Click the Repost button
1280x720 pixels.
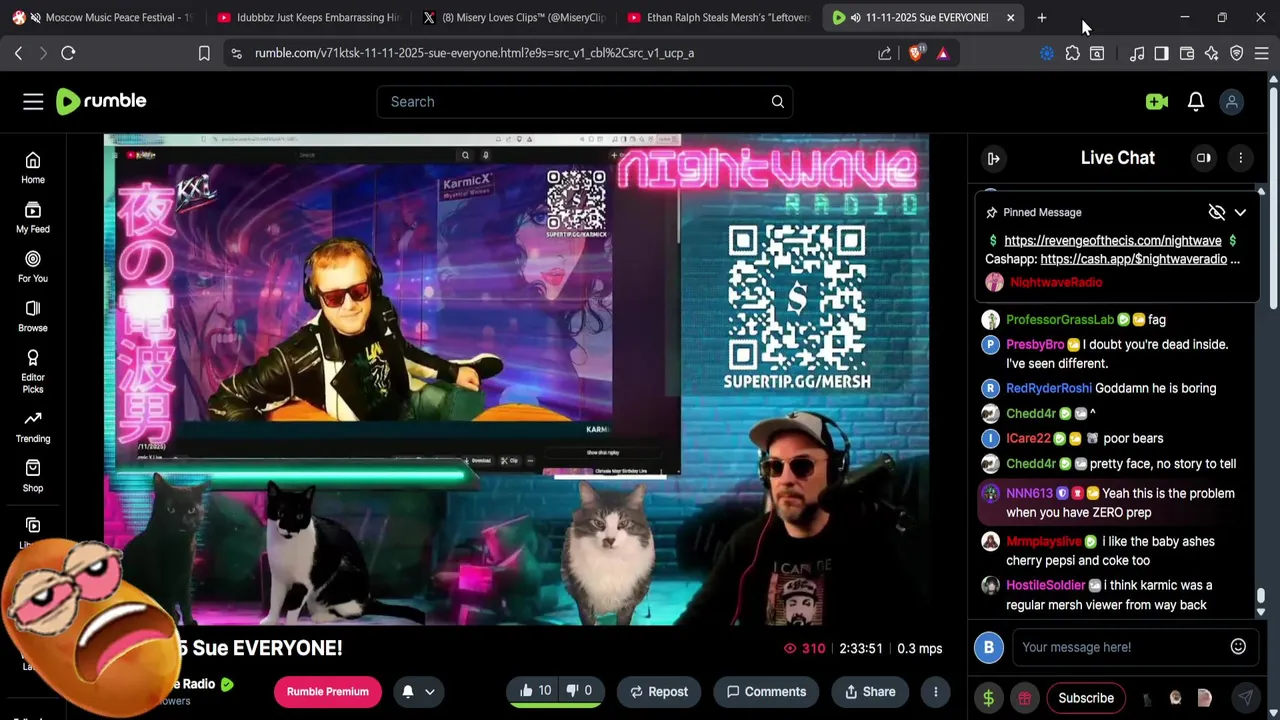[x=659, y=691]
